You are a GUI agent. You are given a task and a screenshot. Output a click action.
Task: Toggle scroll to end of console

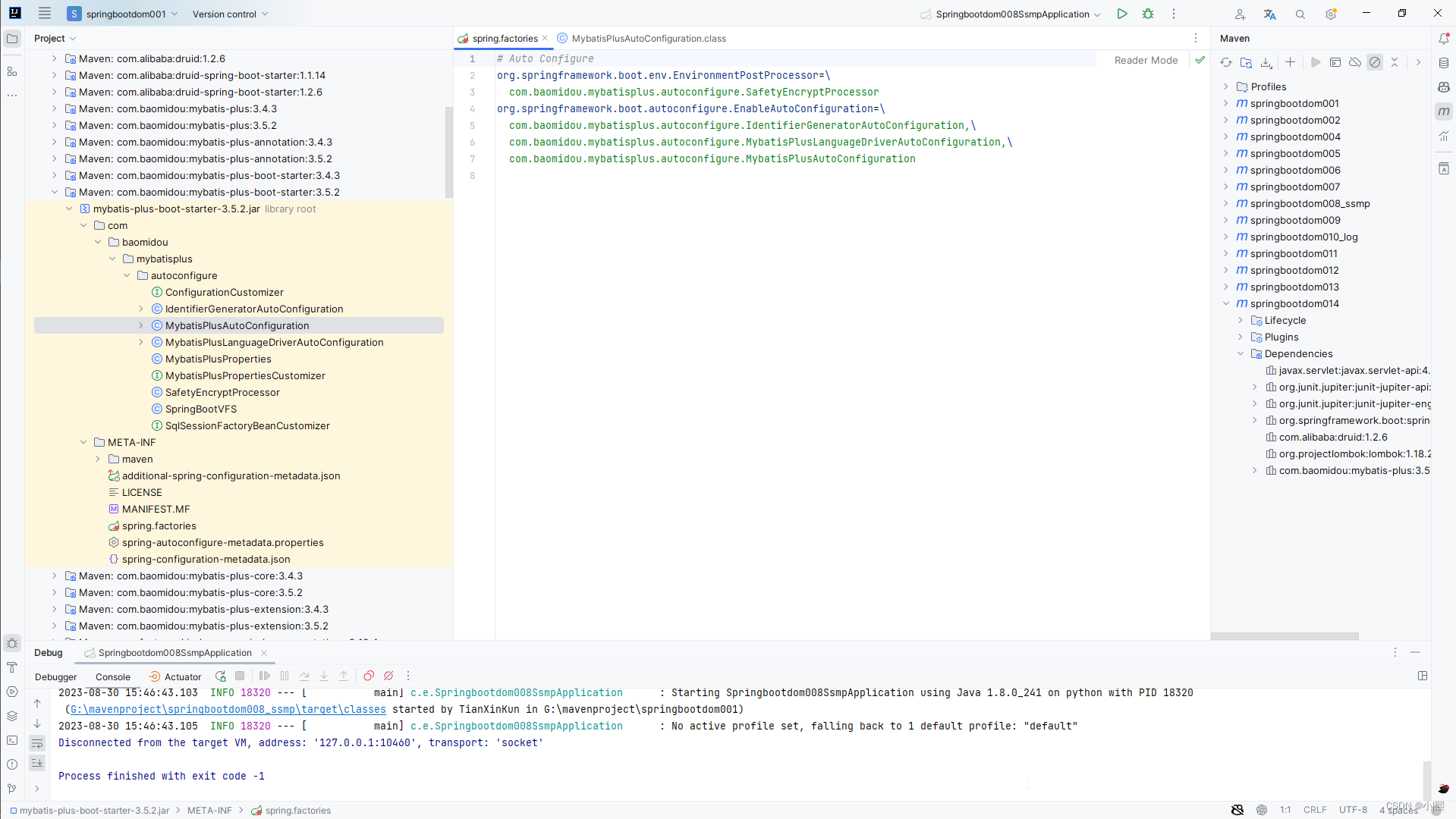[37, 763]
